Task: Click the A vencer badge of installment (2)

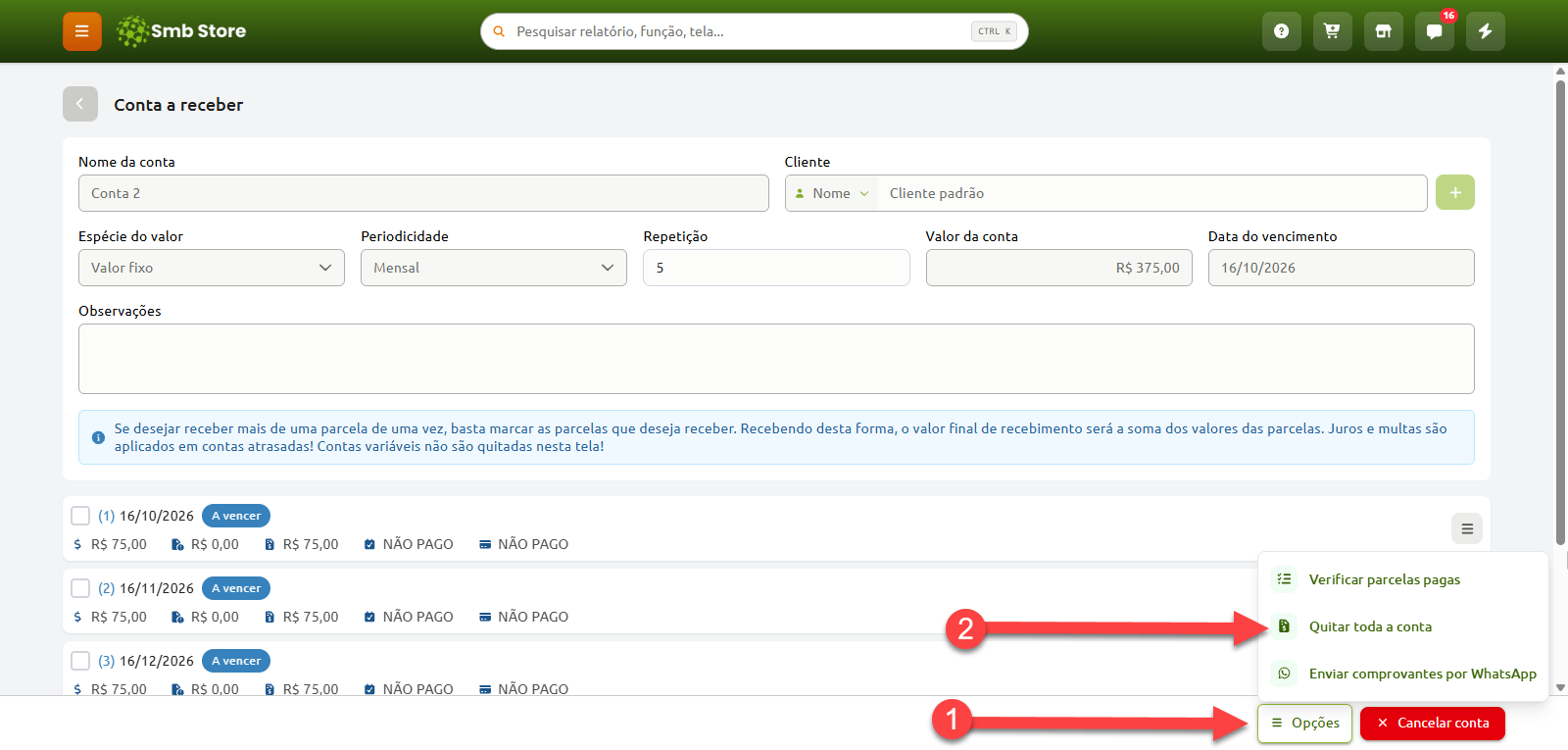Action: (236, 588)
